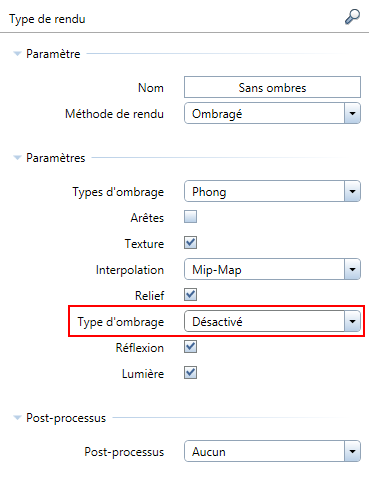Click the arrow button beside Ombragé
Image resolution: width=369 pixels, height=485 pixels.
tap(352, 113)
